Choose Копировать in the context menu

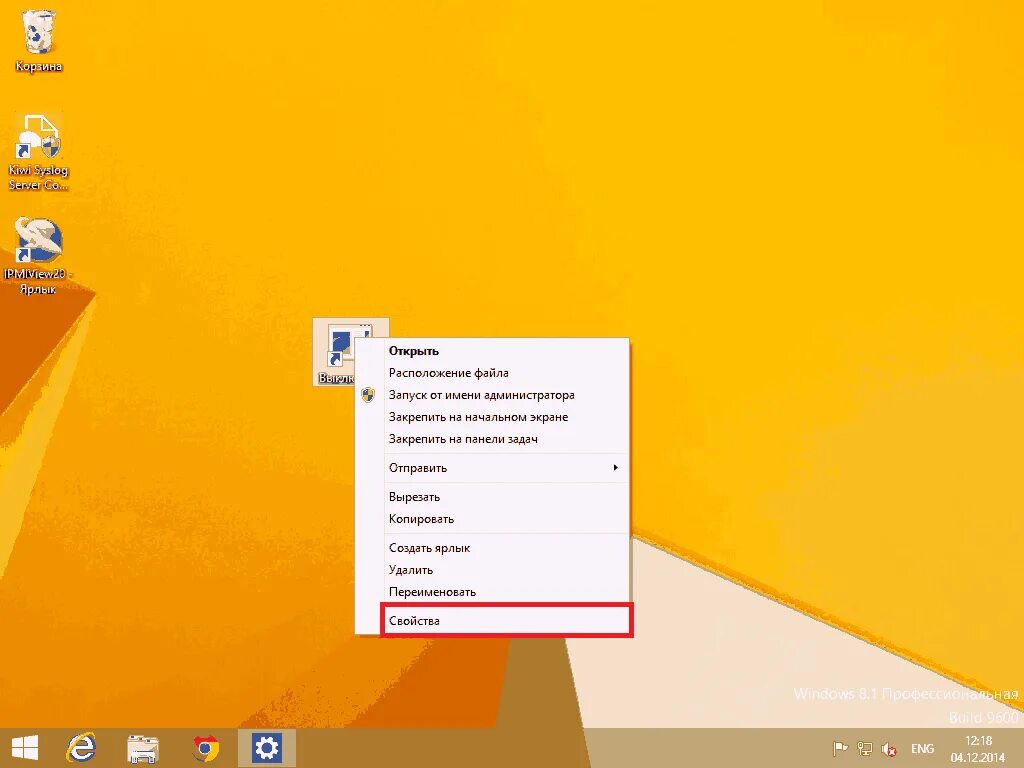[x=492, y=519]
